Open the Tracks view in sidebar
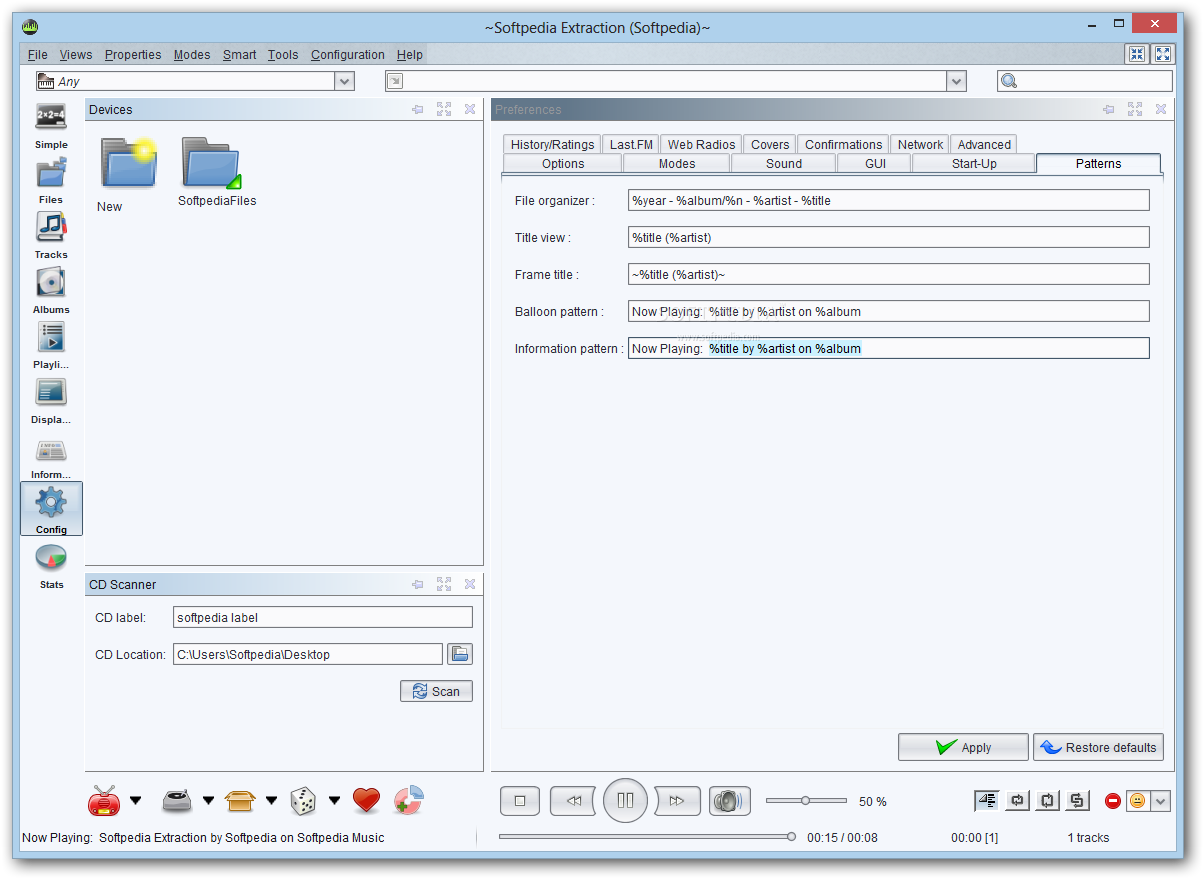The height and width of the screenshot is (879, 1204). (x=51, y=236)
